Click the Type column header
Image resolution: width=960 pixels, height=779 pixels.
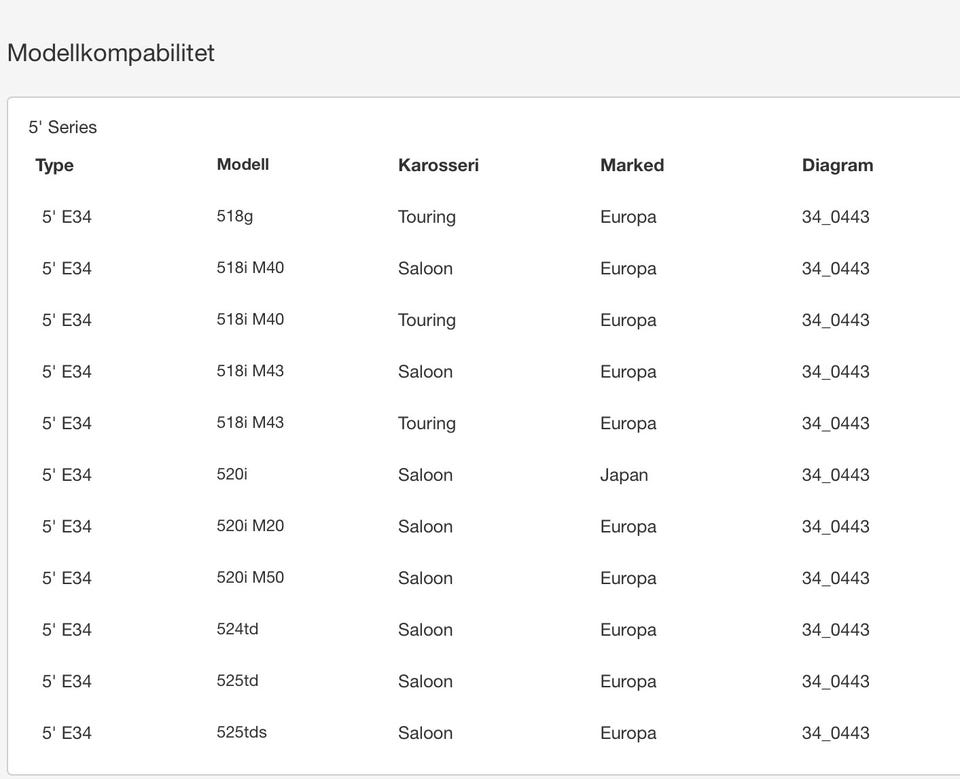click(55, 166)
